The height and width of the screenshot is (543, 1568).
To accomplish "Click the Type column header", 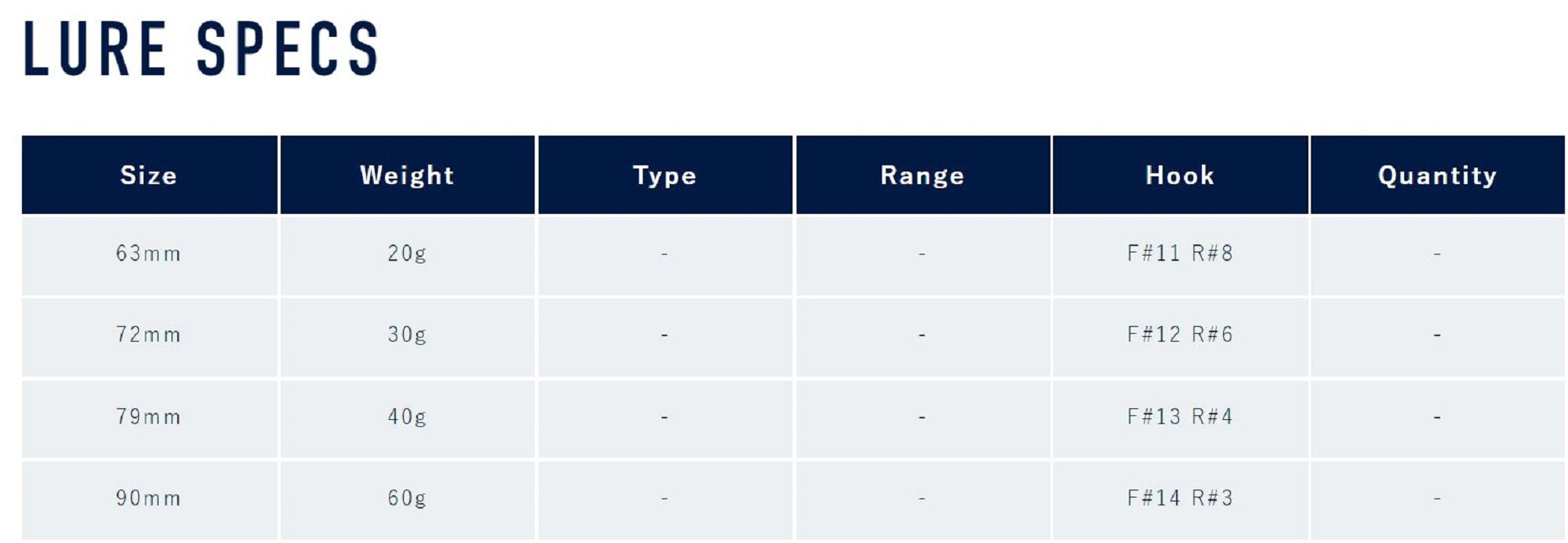I will (x=665, y=176).
